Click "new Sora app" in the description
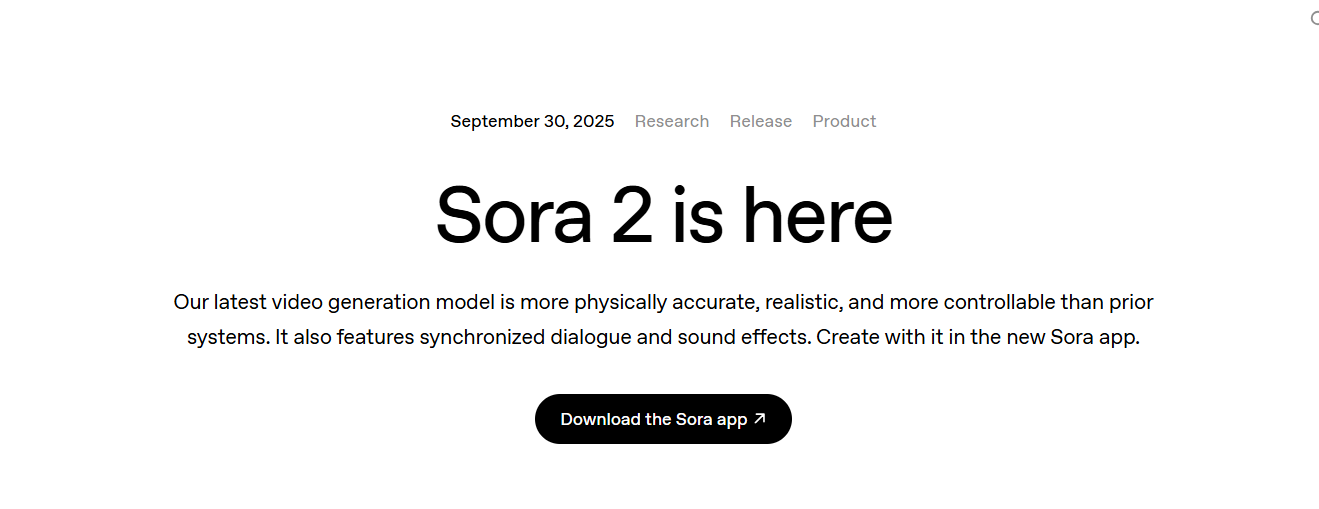 1071,337
